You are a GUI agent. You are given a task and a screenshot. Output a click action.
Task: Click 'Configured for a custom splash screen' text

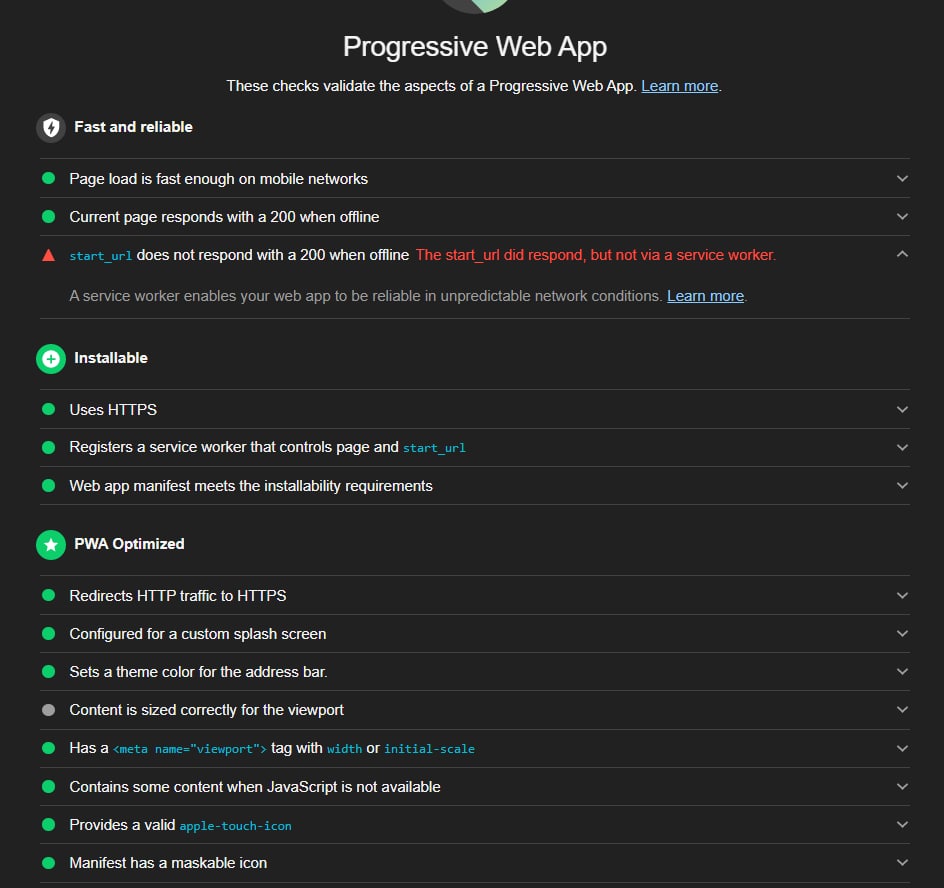[197, 634]
